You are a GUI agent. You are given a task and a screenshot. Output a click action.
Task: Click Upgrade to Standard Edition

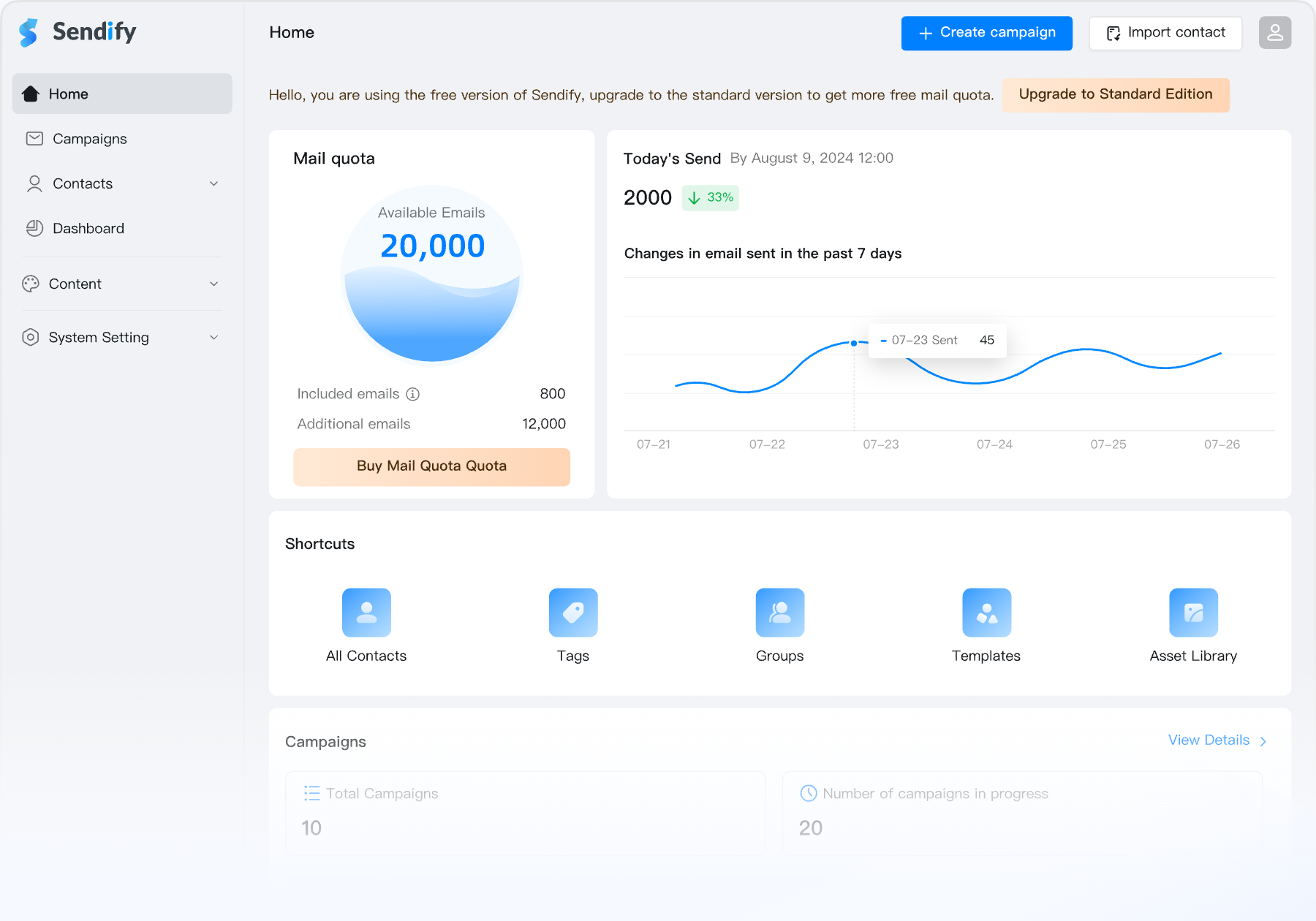coord(1115,94)
